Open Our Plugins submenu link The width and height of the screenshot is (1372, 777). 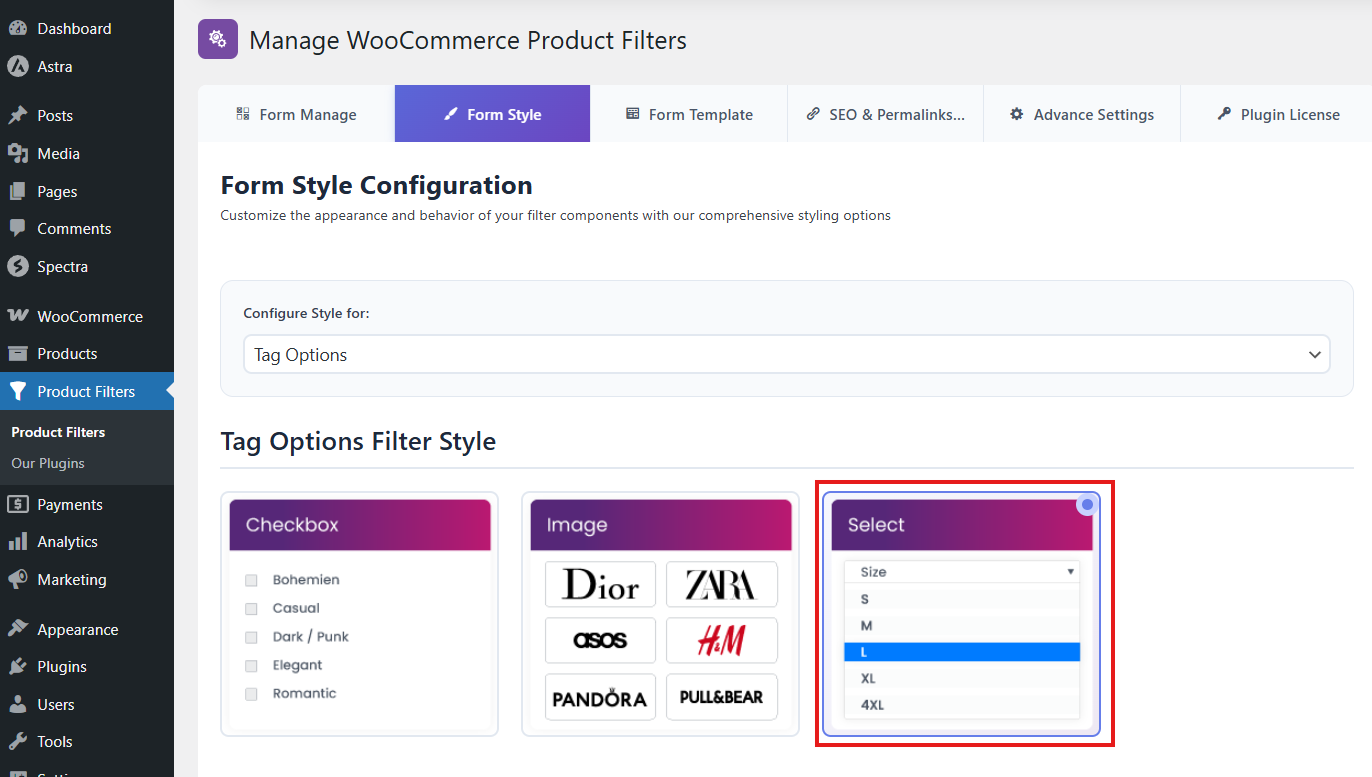48,464
